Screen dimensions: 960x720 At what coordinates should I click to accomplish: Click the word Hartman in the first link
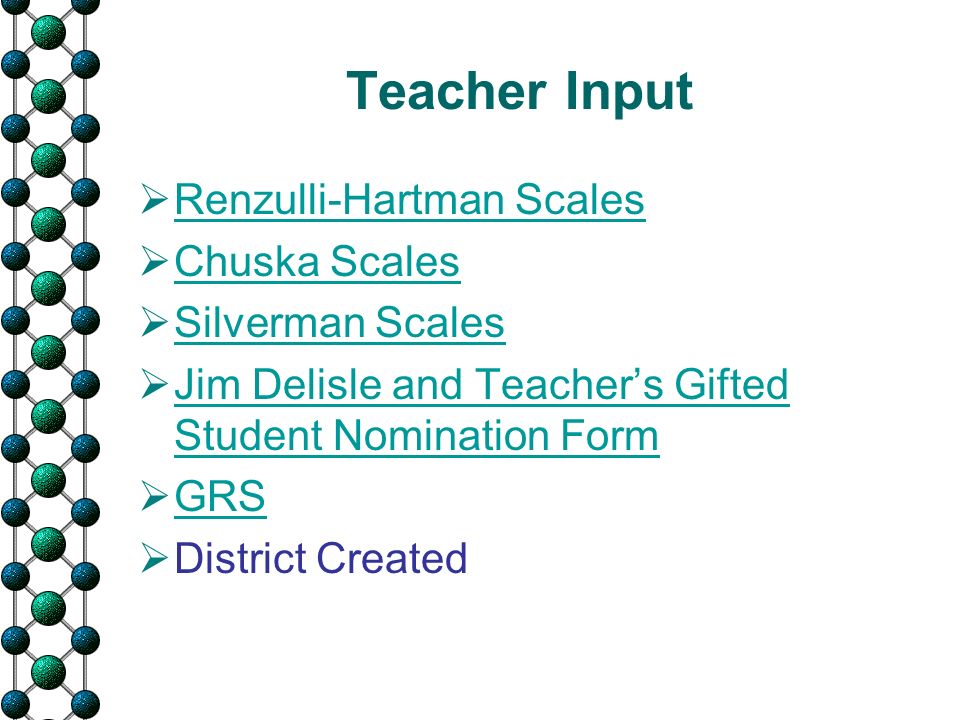tap(426, 200)
